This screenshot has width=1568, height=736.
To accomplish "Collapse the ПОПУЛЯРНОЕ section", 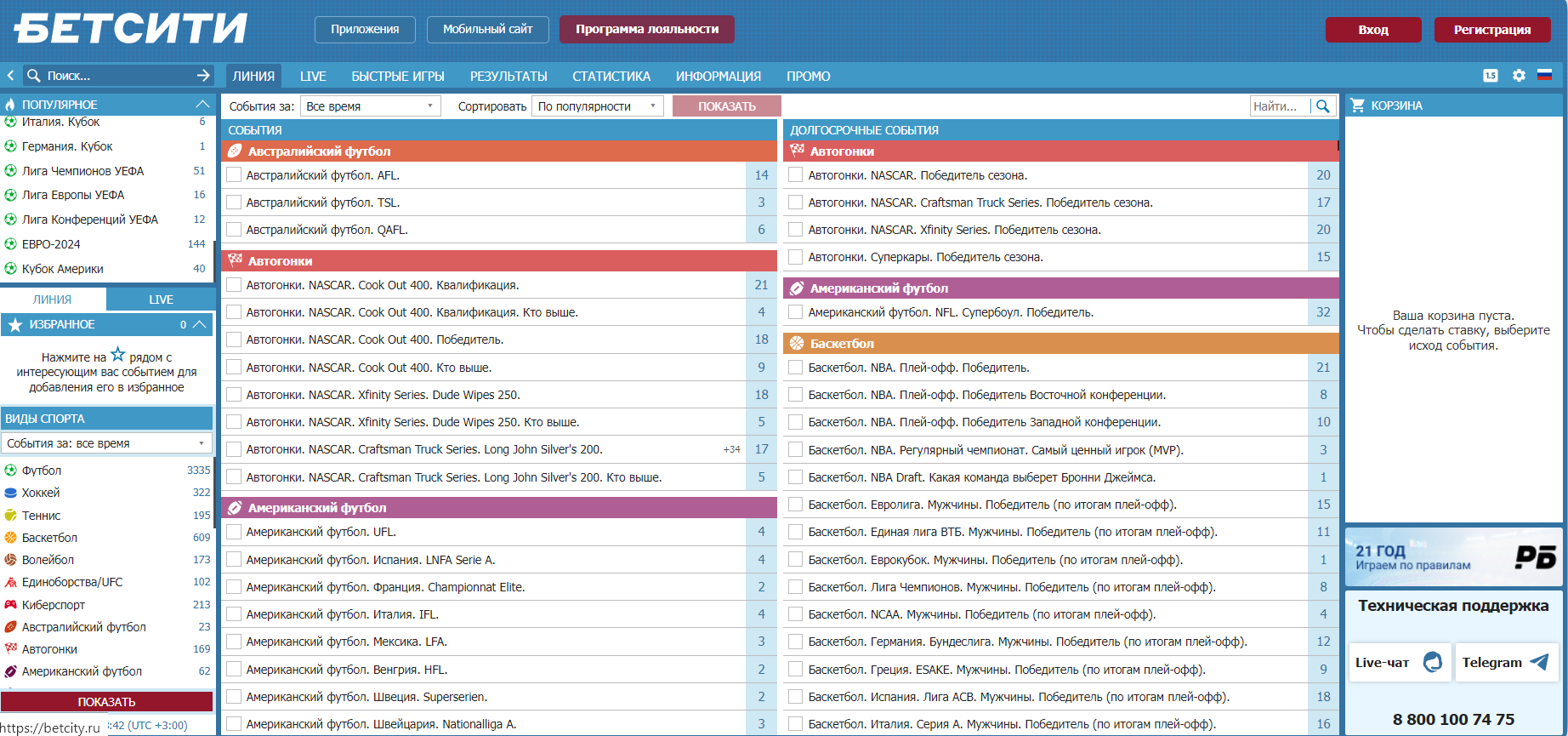I will coord(202,104).
